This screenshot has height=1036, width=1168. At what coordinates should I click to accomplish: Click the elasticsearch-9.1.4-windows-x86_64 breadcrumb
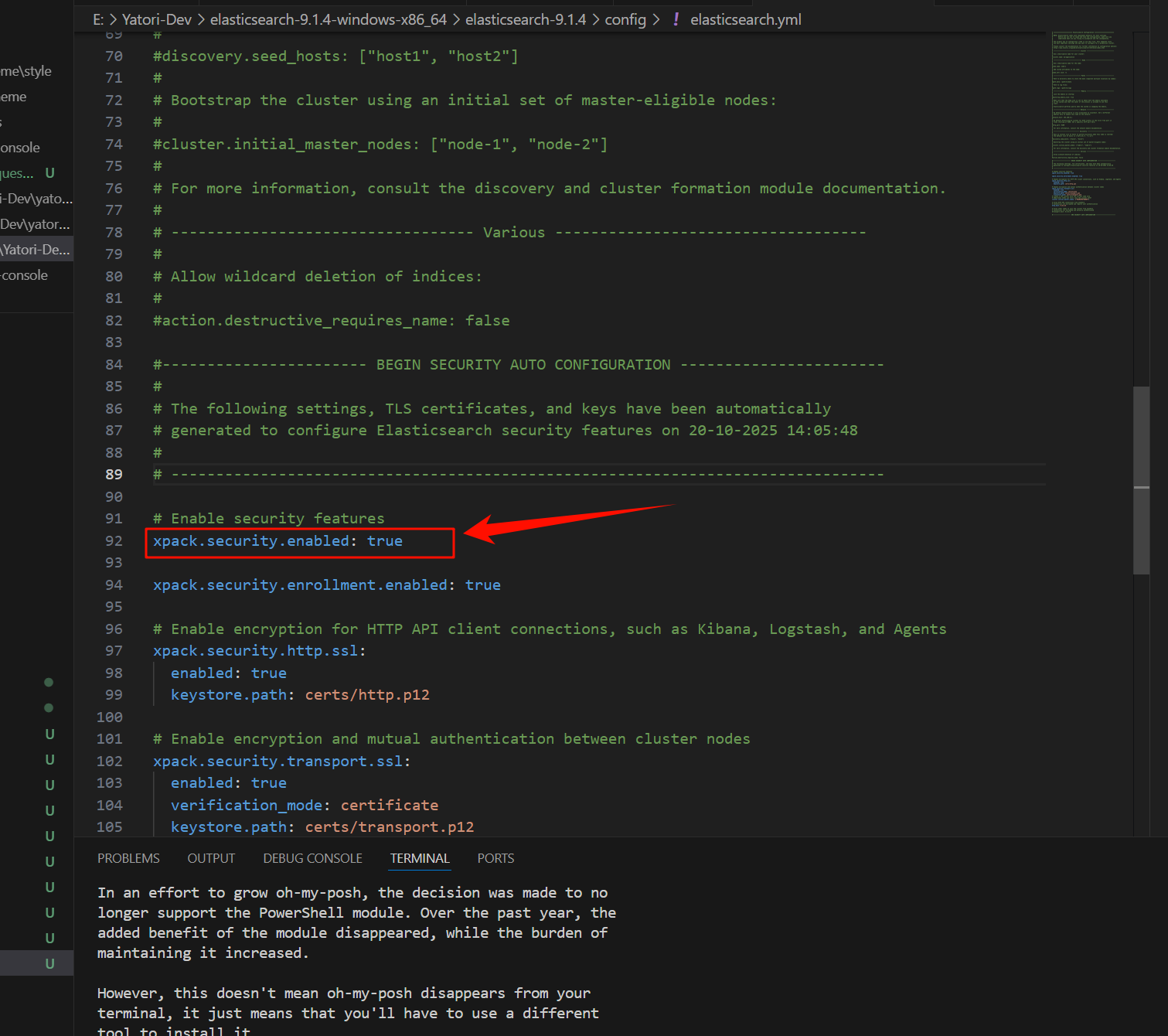pos(329,19)
